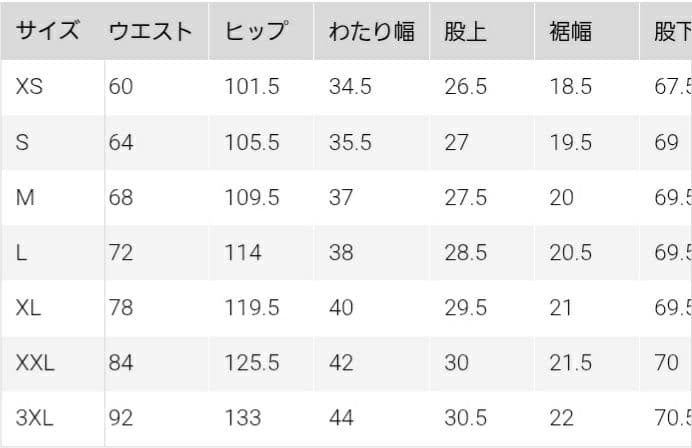Click the ウエスト column header

(150, 31)
